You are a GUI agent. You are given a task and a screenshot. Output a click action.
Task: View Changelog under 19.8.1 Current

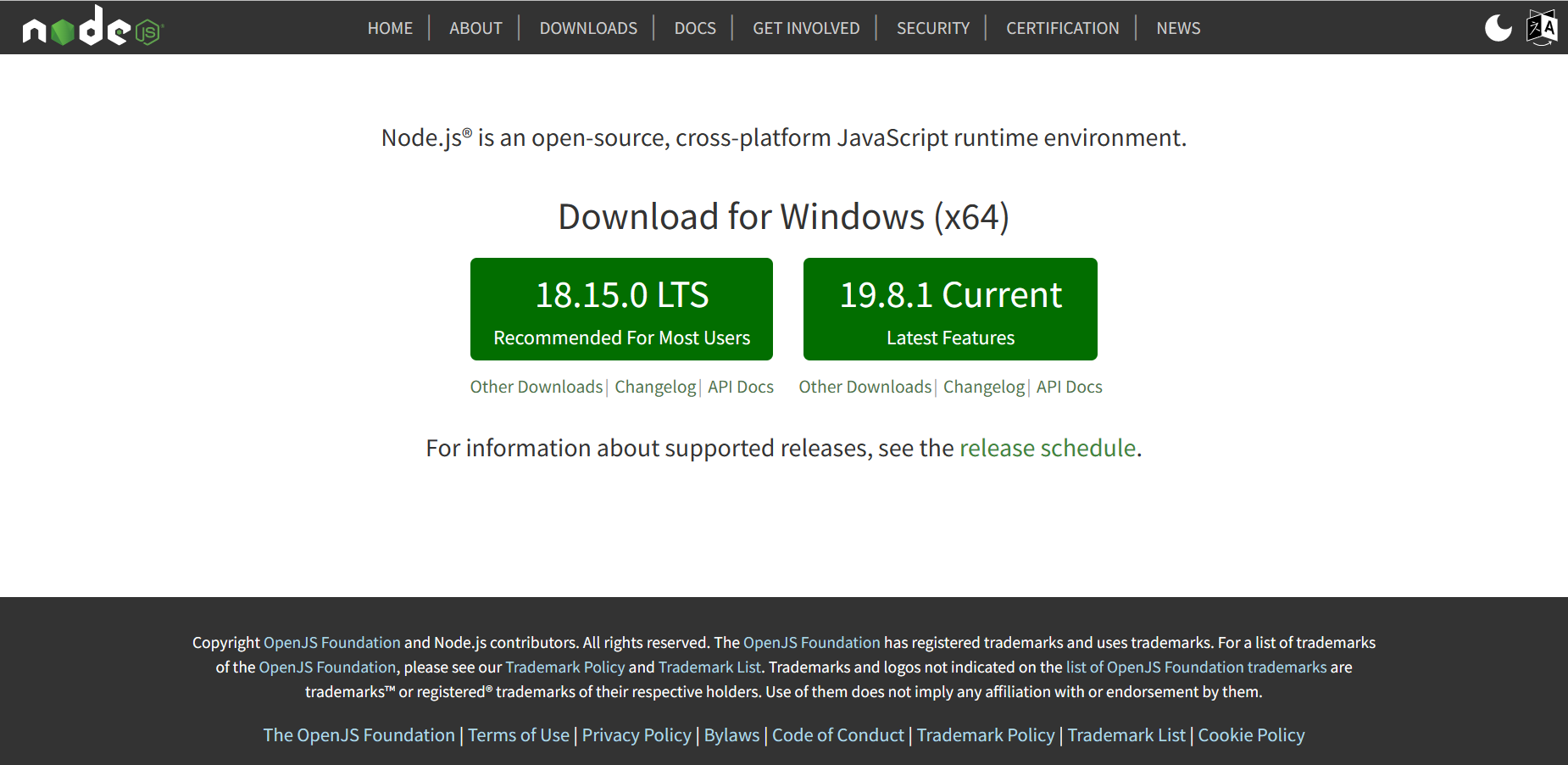(984, 387)
